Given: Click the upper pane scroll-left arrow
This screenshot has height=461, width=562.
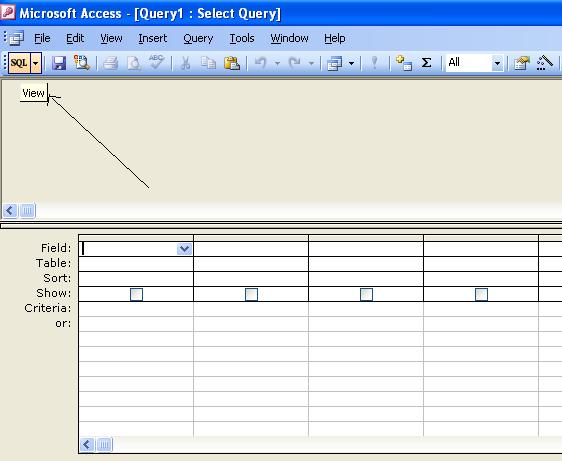Looking at the screenshot, I should (x=10, y=210).
